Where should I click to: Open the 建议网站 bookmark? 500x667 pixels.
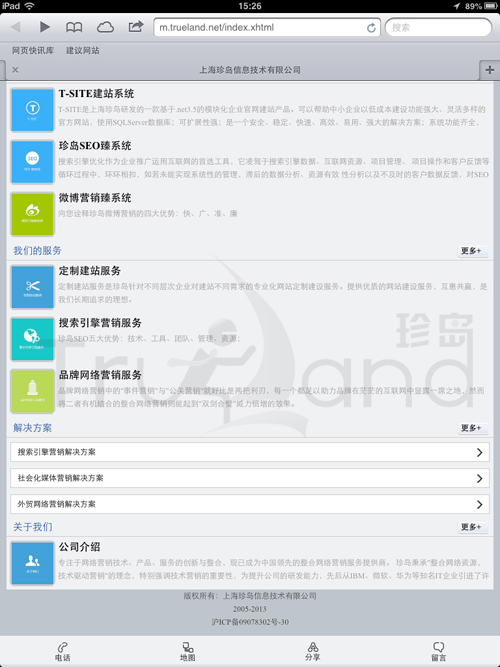click(83, 50)
